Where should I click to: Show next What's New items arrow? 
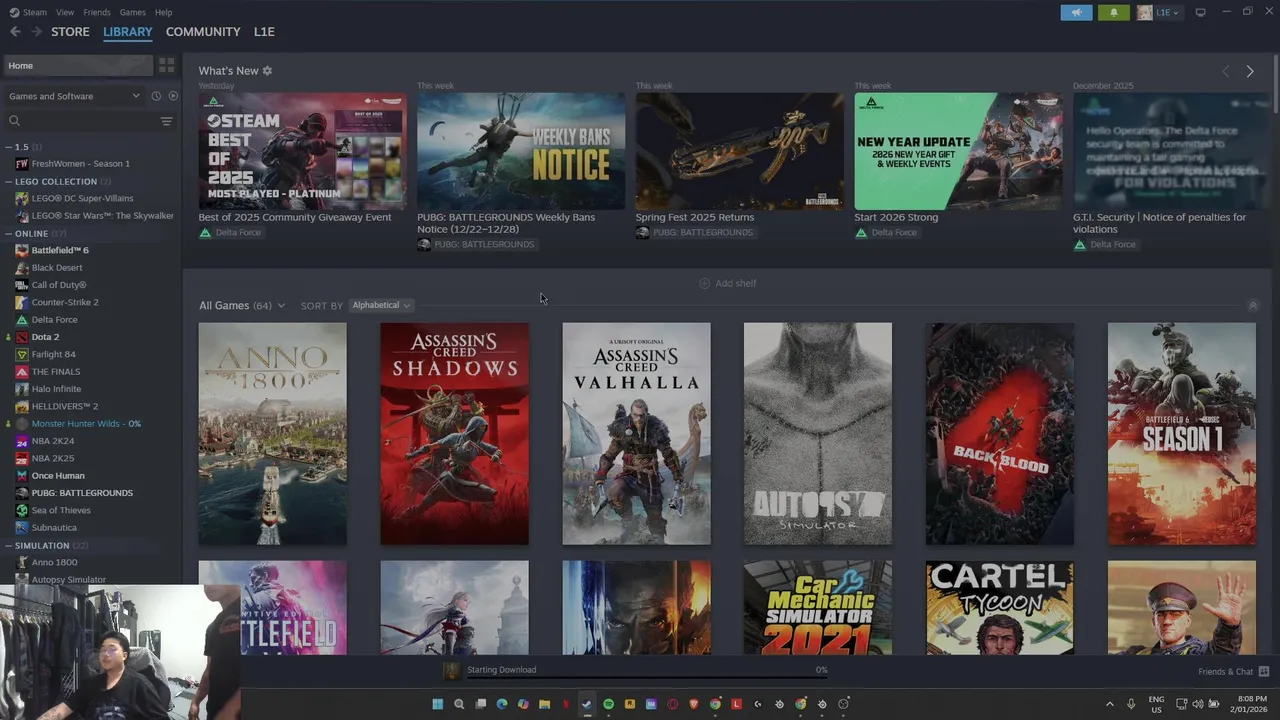[x=1249, y=71]
